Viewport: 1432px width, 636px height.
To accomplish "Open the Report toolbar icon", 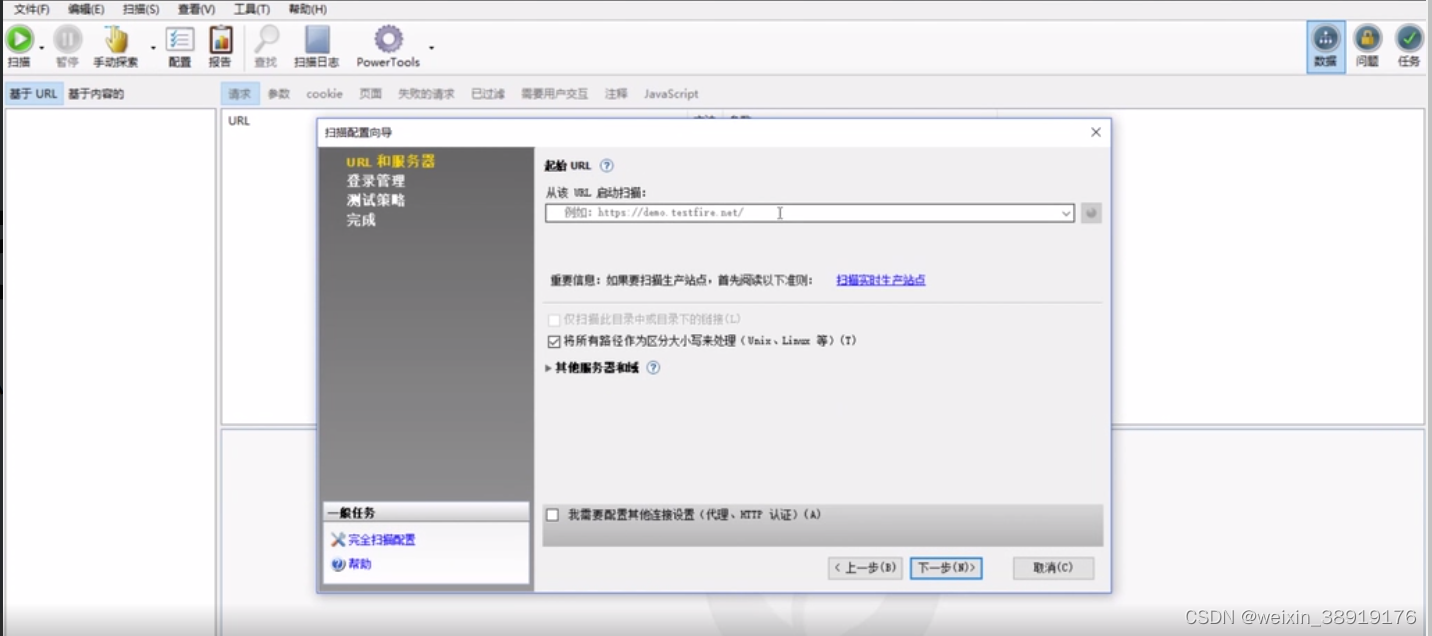I will 220,40.
